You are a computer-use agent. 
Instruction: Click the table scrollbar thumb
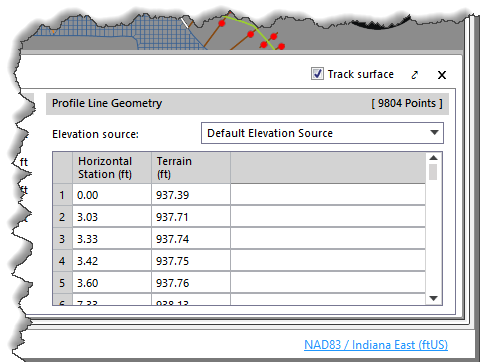pos(433,172)
